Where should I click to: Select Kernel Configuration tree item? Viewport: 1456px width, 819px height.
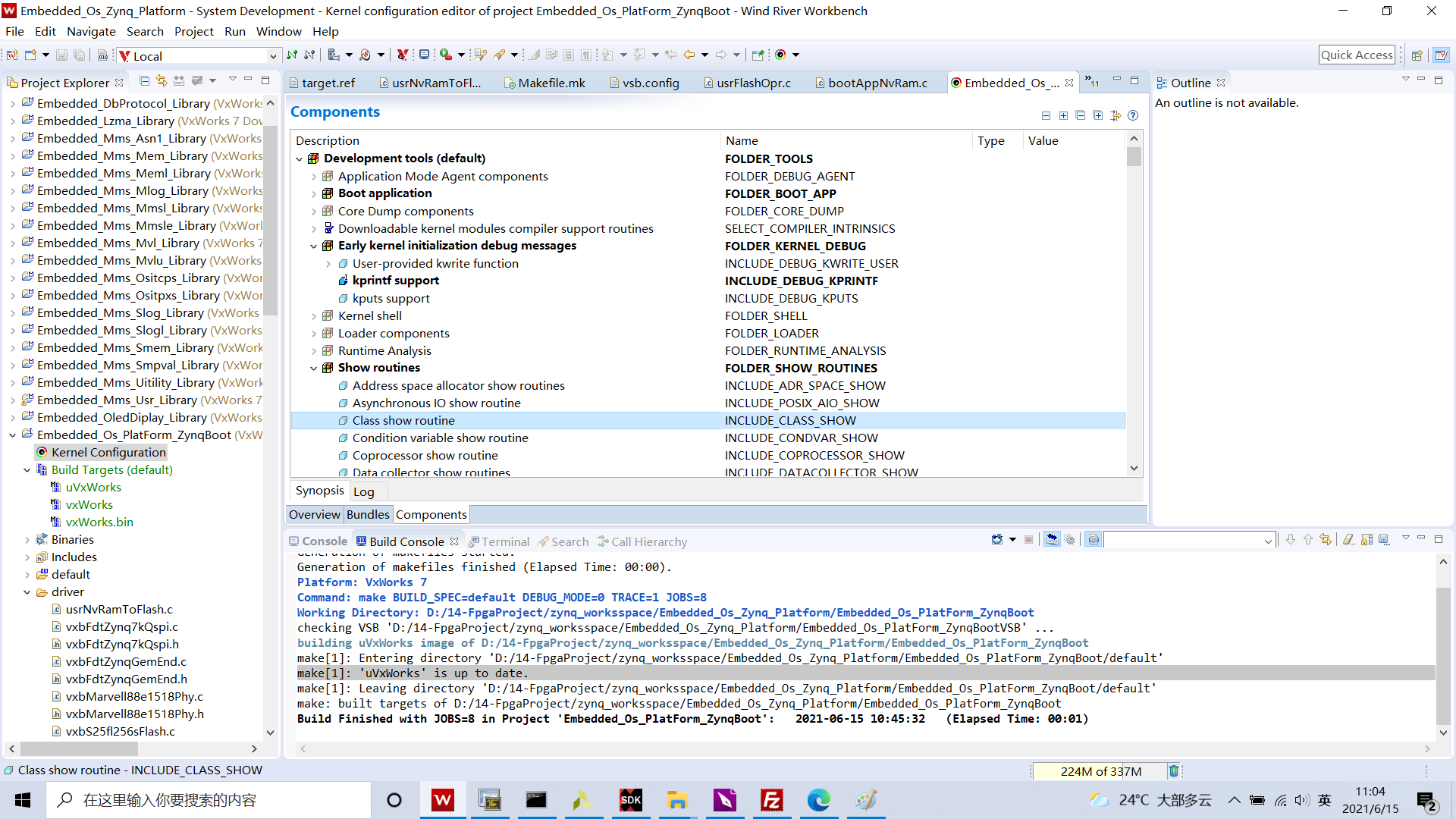108,452
